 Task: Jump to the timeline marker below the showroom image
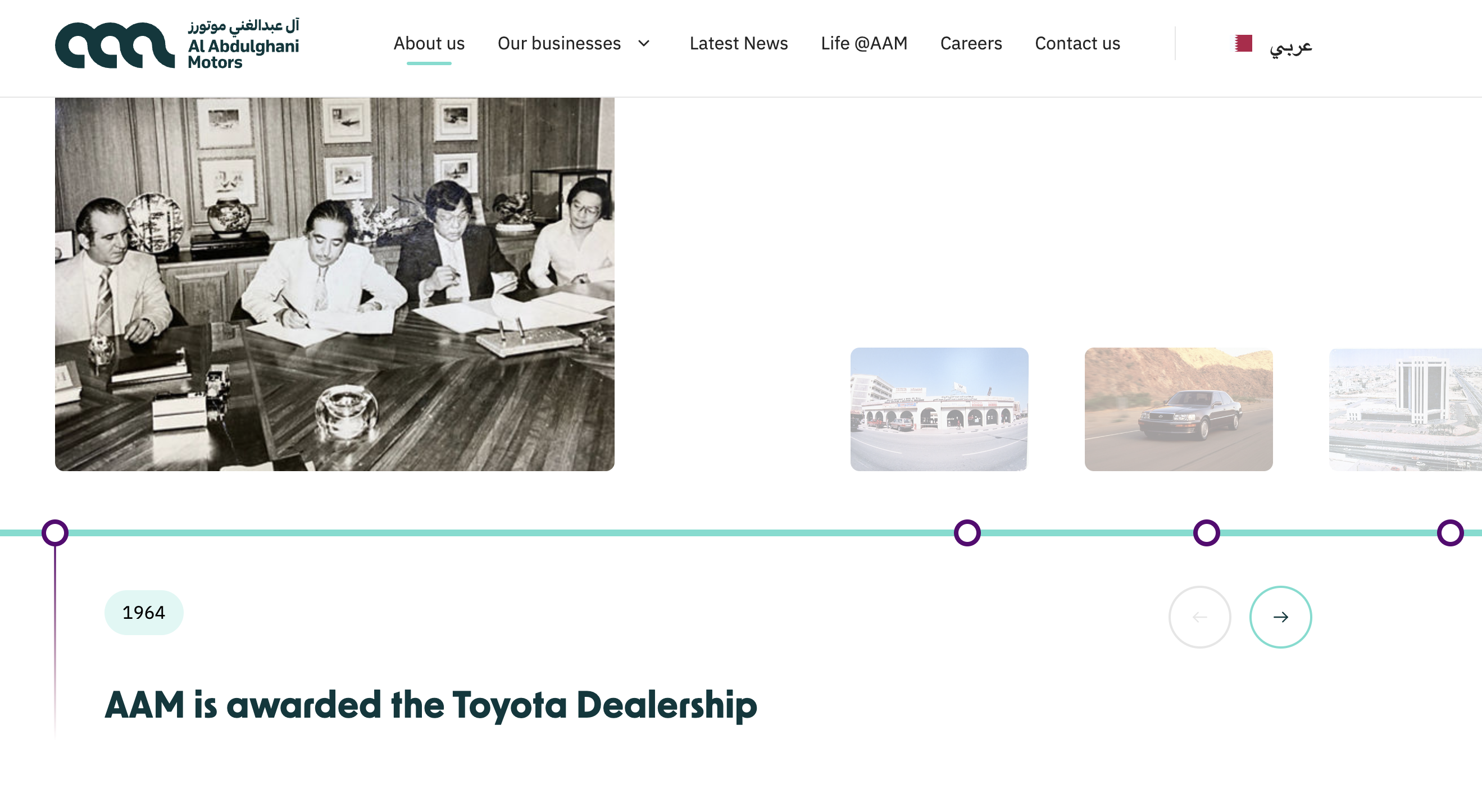(x=967, y=532)
